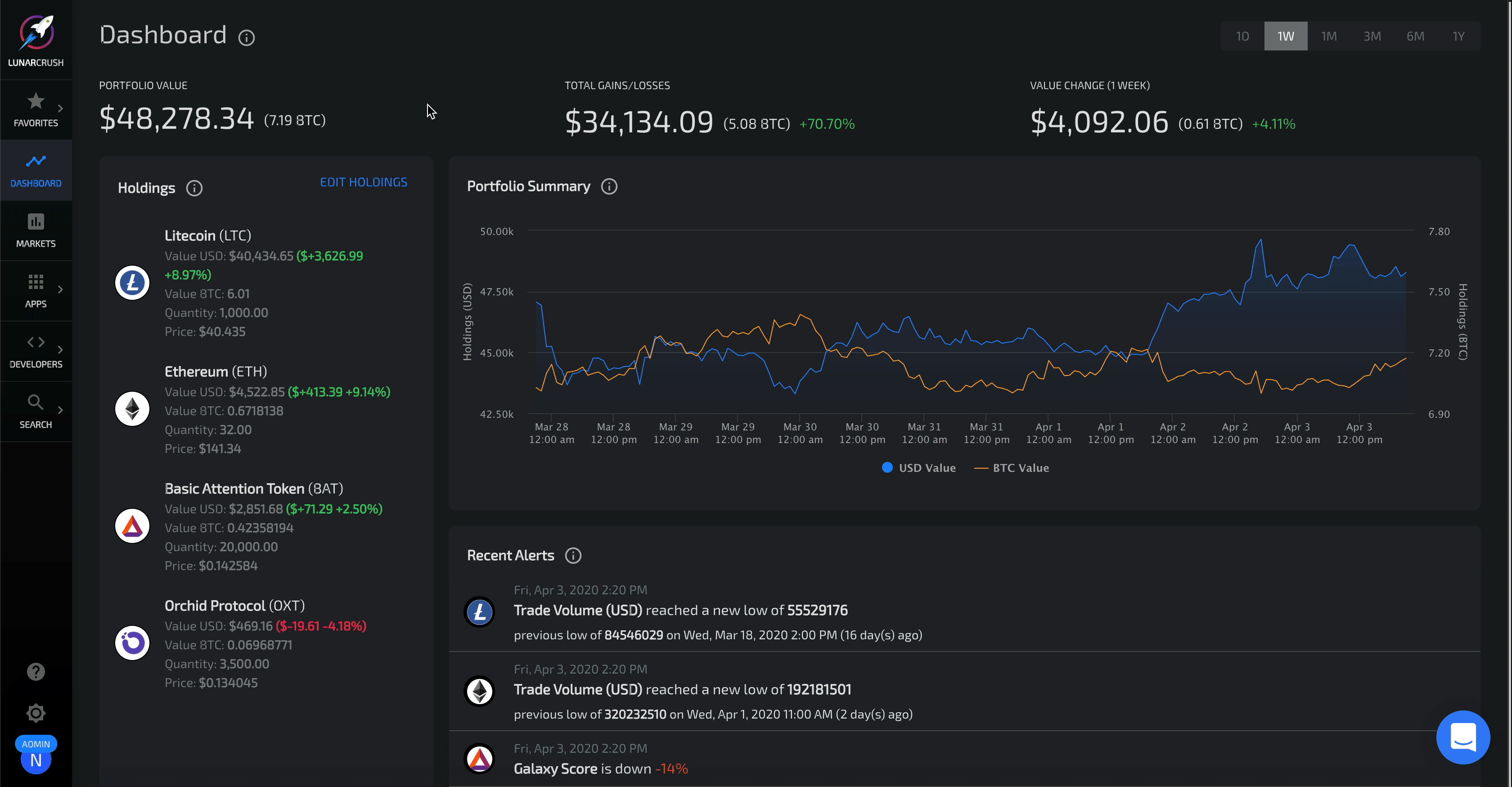The height and width of the screenshot is (787, 1512).
Task: Click Ethereum Quantity: 32.00 line
Action: [x=208, y=430]
